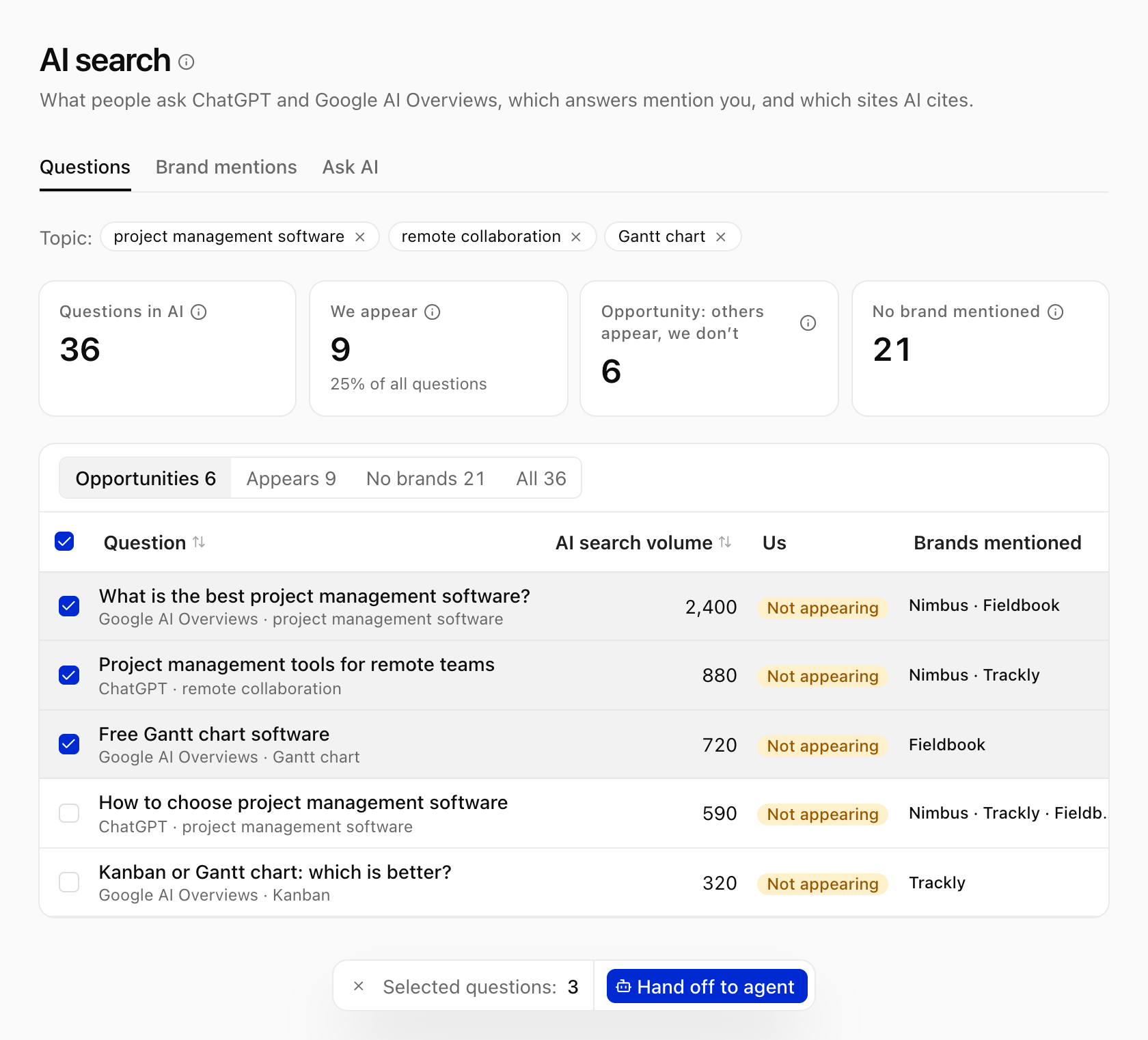
Task: Click the 25% of all questions text
Action: point(409,384)
